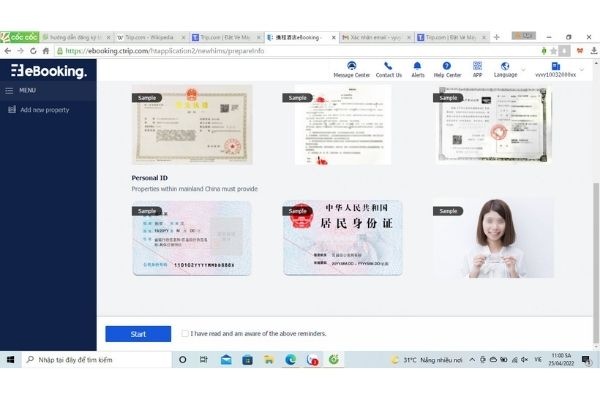Click the APP QR code icon
The height and width of the screenshot is (400, 600).
tap(477, 65)
